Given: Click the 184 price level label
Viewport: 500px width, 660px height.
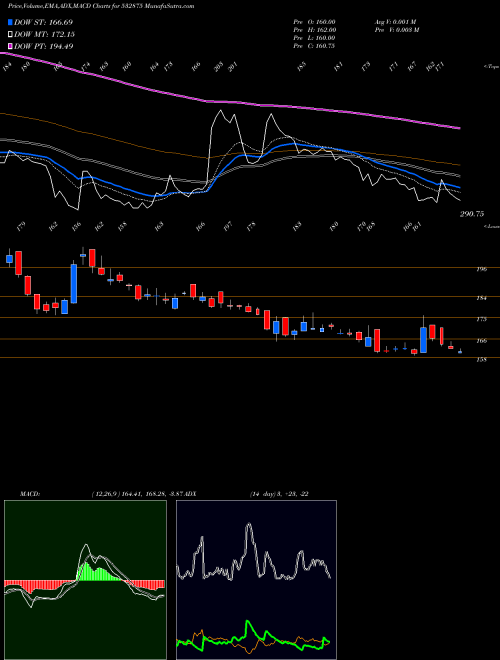Looking at the screenshot, I should tap(482, 298).
